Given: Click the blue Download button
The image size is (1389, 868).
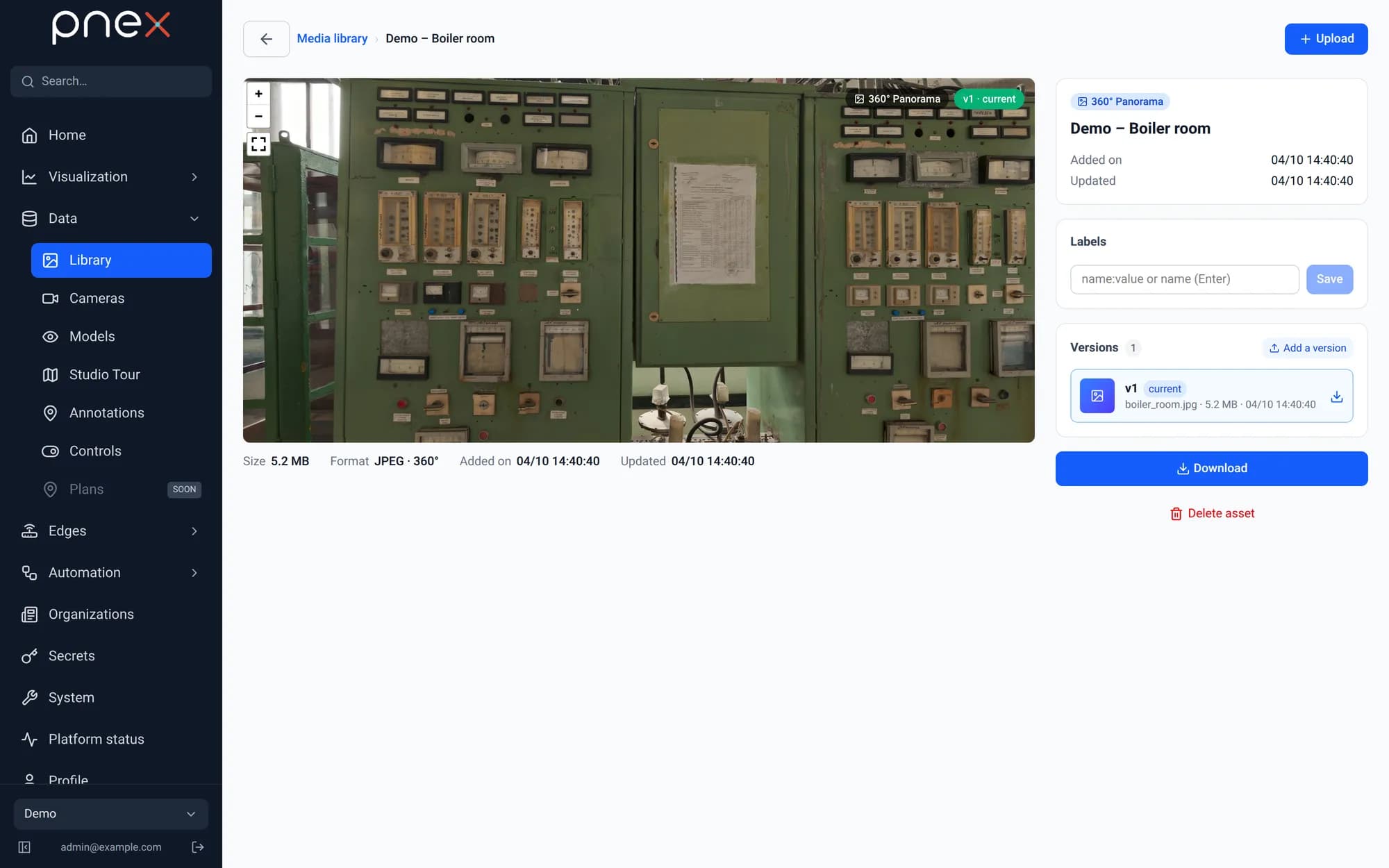Looking at the screenshot, I should 1211,469.
